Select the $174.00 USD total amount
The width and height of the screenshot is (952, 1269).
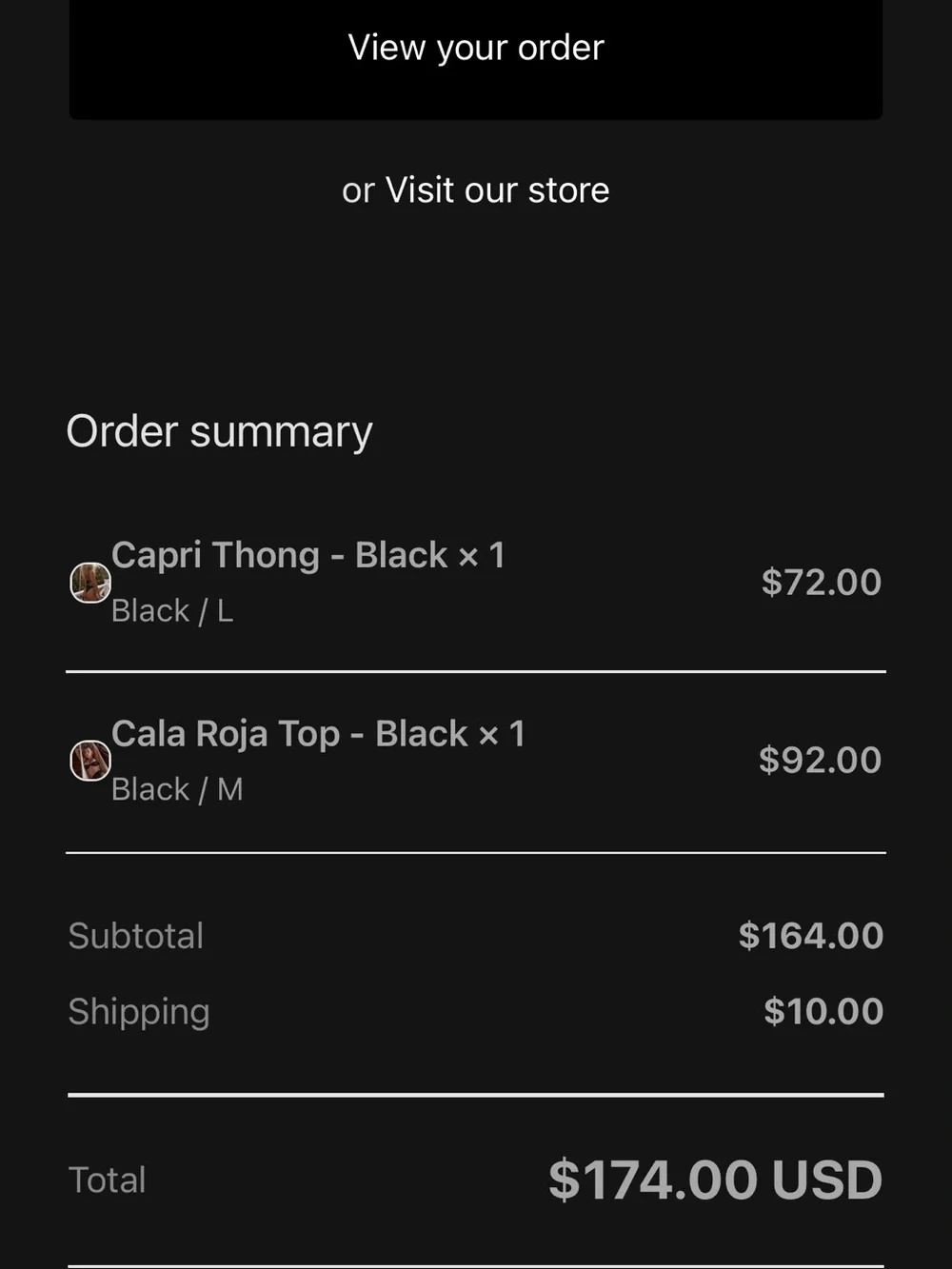point(716,1180)
